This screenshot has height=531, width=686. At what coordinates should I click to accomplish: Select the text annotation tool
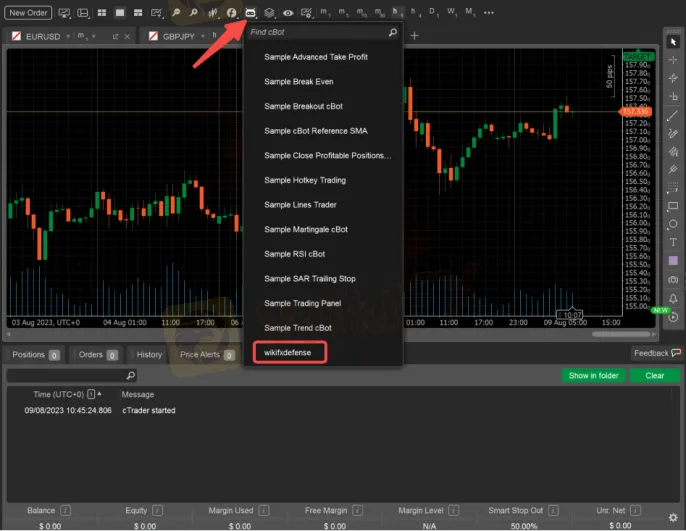673,243
